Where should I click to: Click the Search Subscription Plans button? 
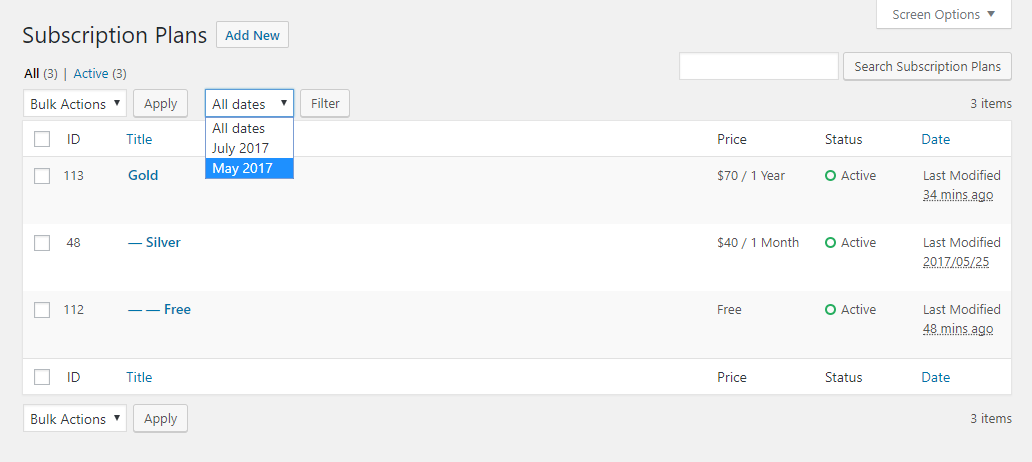(x=927, y=66)
